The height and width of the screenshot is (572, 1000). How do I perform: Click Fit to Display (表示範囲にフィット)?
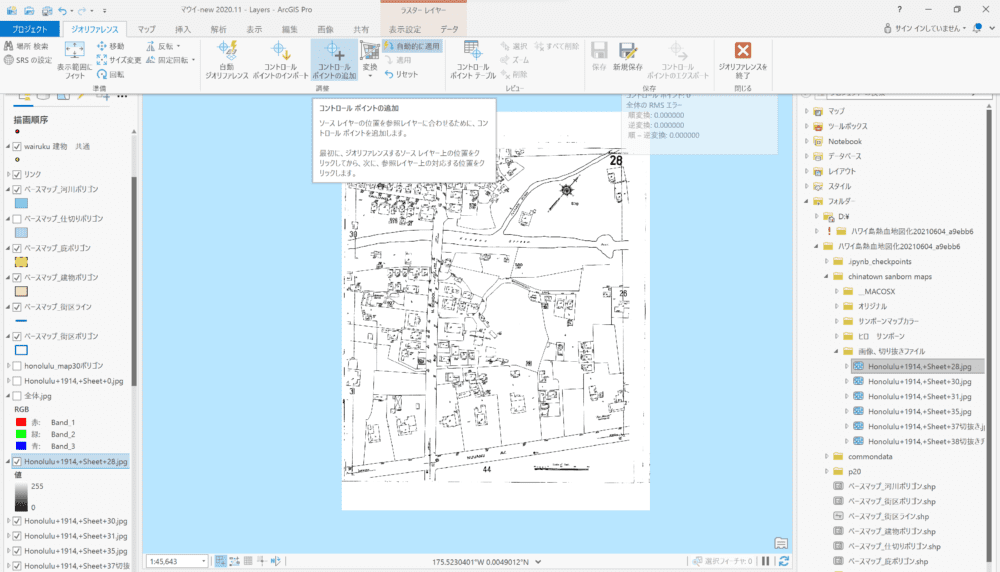click(x=75, y=59)
